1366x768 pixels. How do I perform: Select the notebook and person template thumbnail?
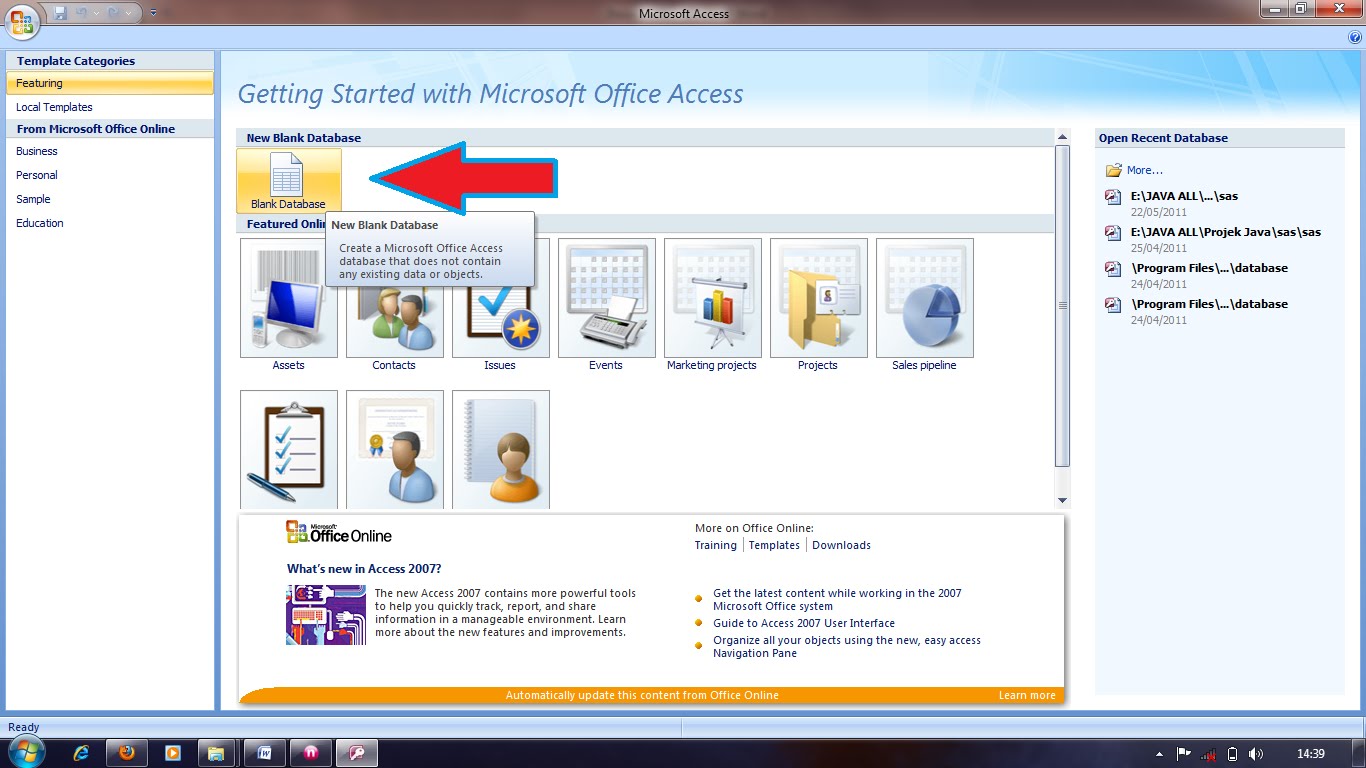(501, 449)
